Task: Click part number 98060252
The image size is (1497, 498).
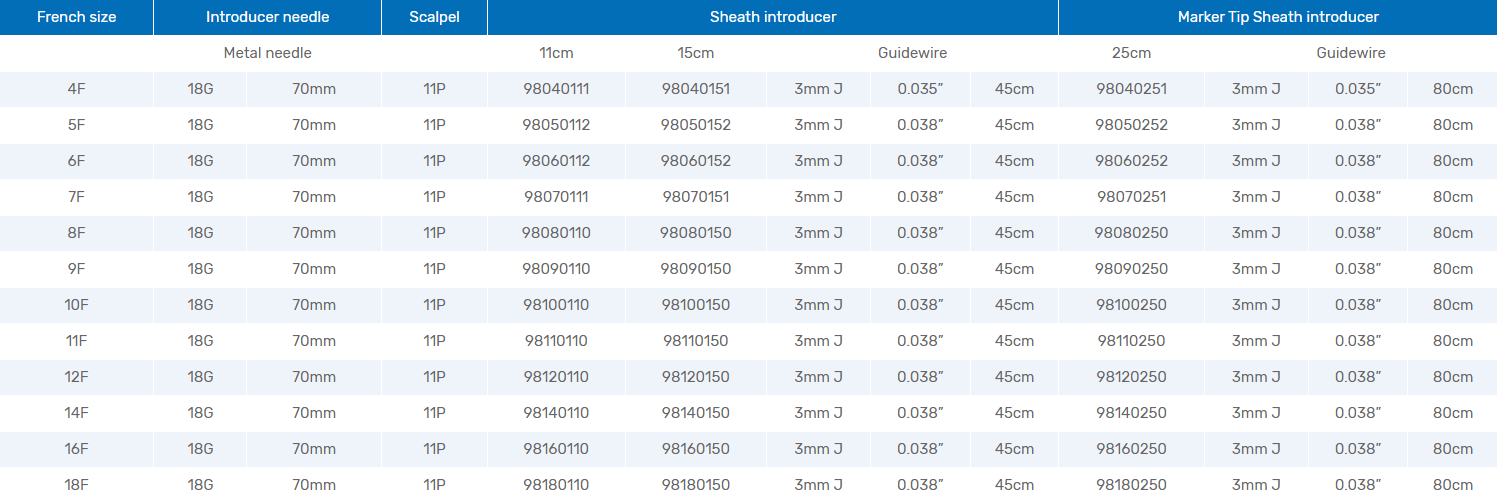Action: 1131,161
